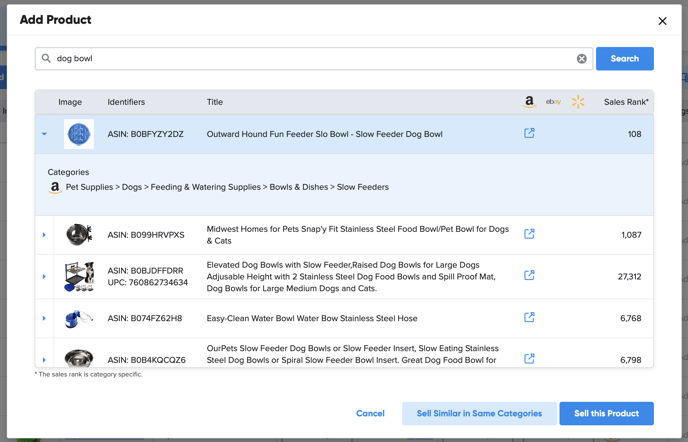Click the Search button

click(624, 58)
